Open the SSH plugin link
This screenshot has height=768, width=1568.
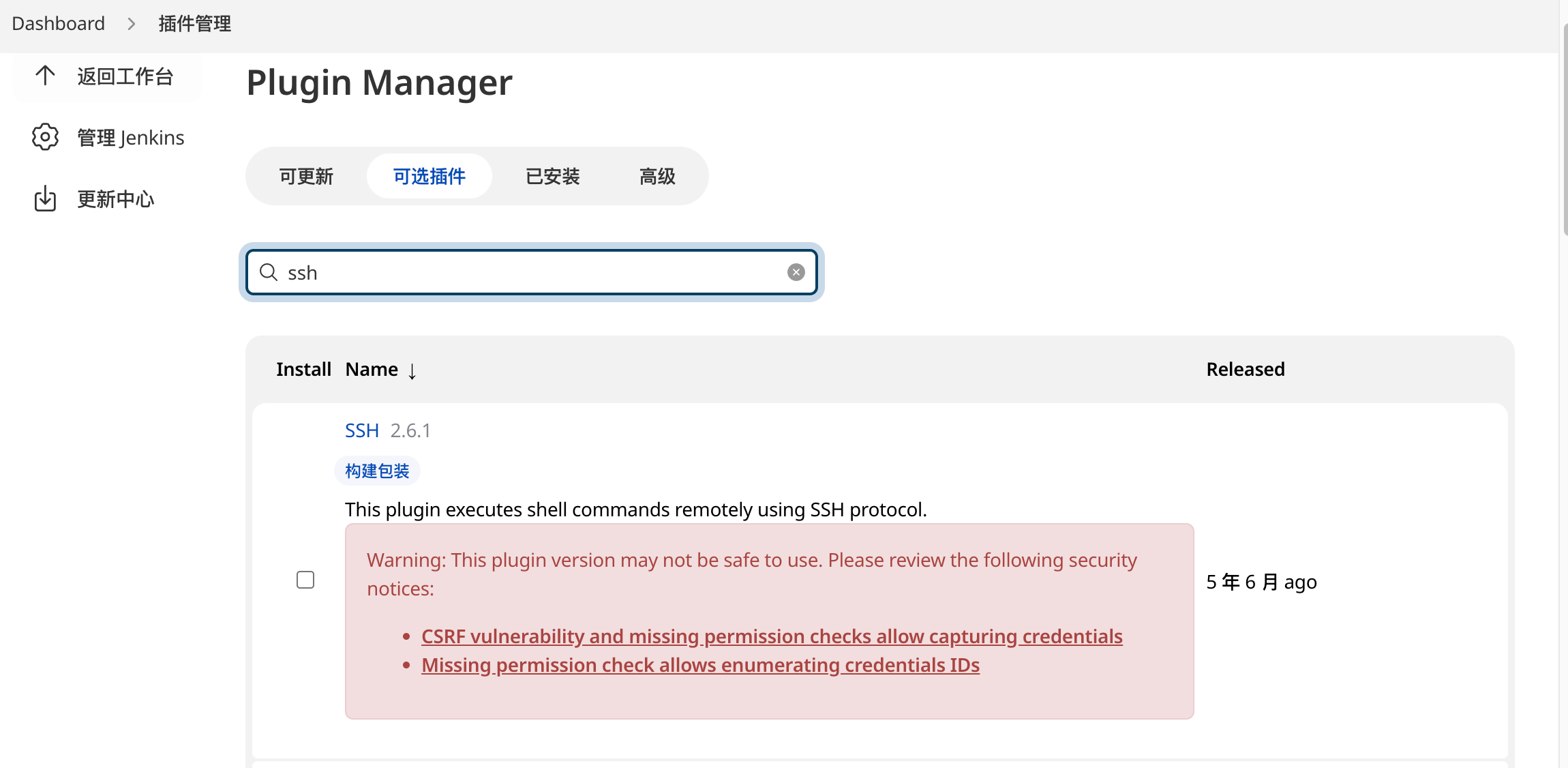point(361,430)
